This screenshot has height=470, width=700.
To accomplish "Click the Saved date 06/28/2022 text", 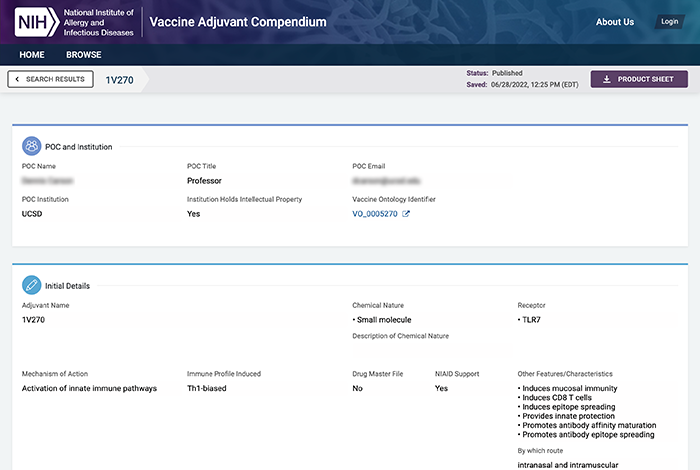I will (522, 84).
